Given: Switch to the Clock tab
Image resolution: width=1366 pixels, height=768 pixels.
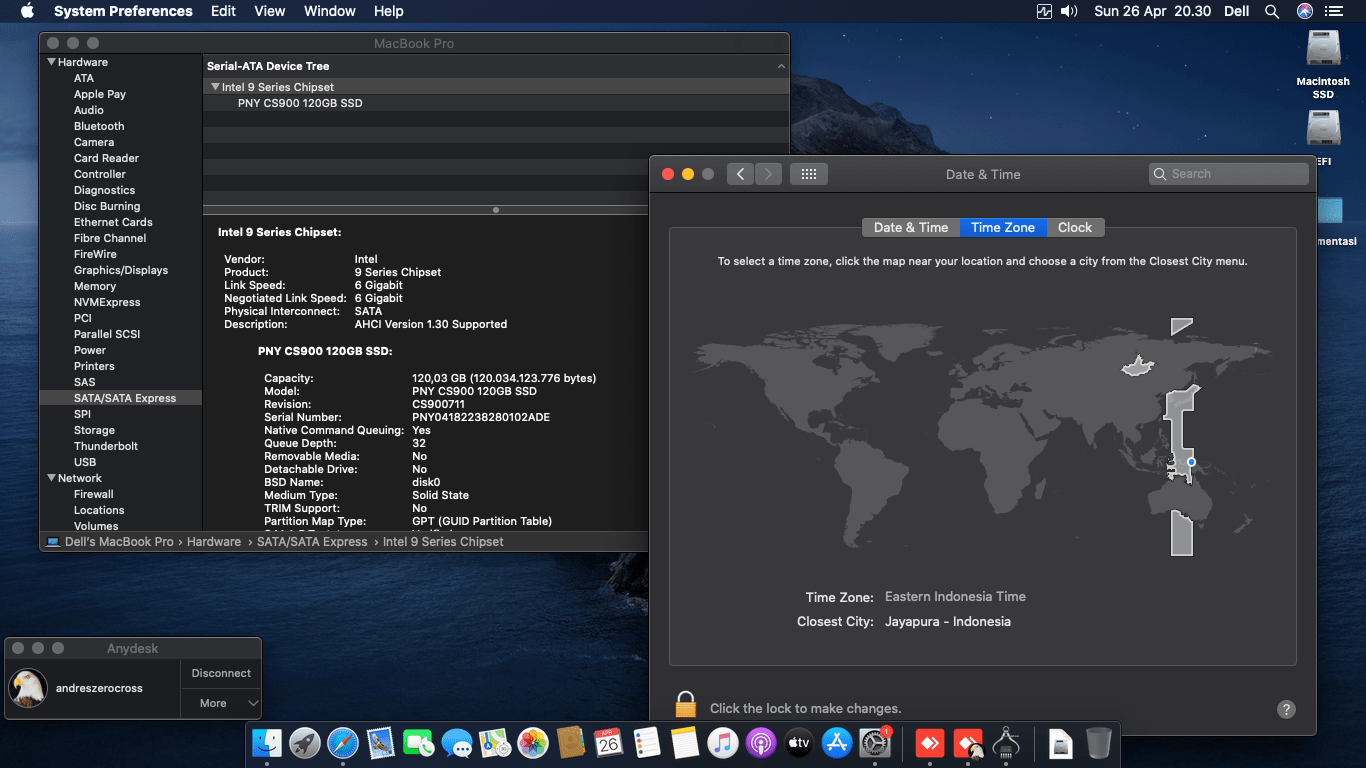Looking at the screenshot, I should click(x=1075, y=227).
